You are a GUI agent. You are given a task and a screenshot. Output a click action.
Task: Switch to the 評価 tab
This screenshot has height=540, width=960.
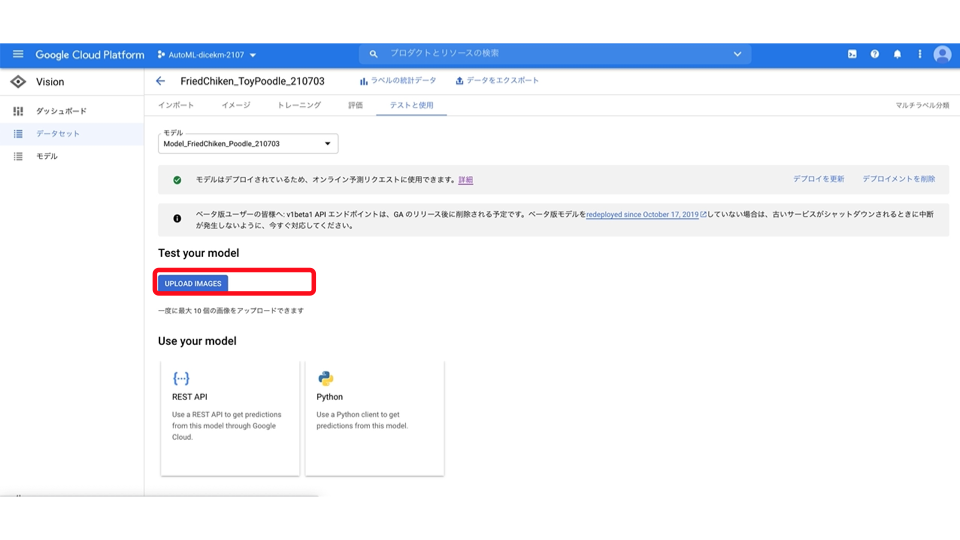[356, 105]
